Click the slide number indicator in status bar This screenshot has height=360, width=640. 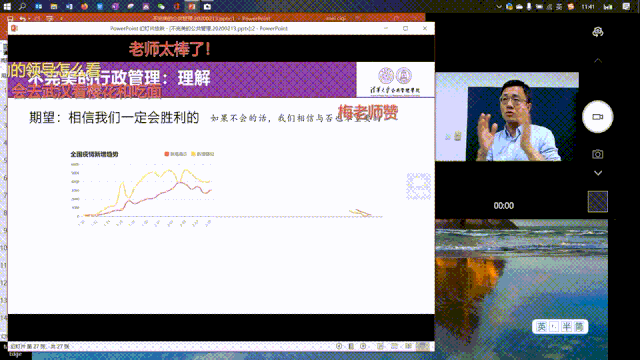coord(40,346)
